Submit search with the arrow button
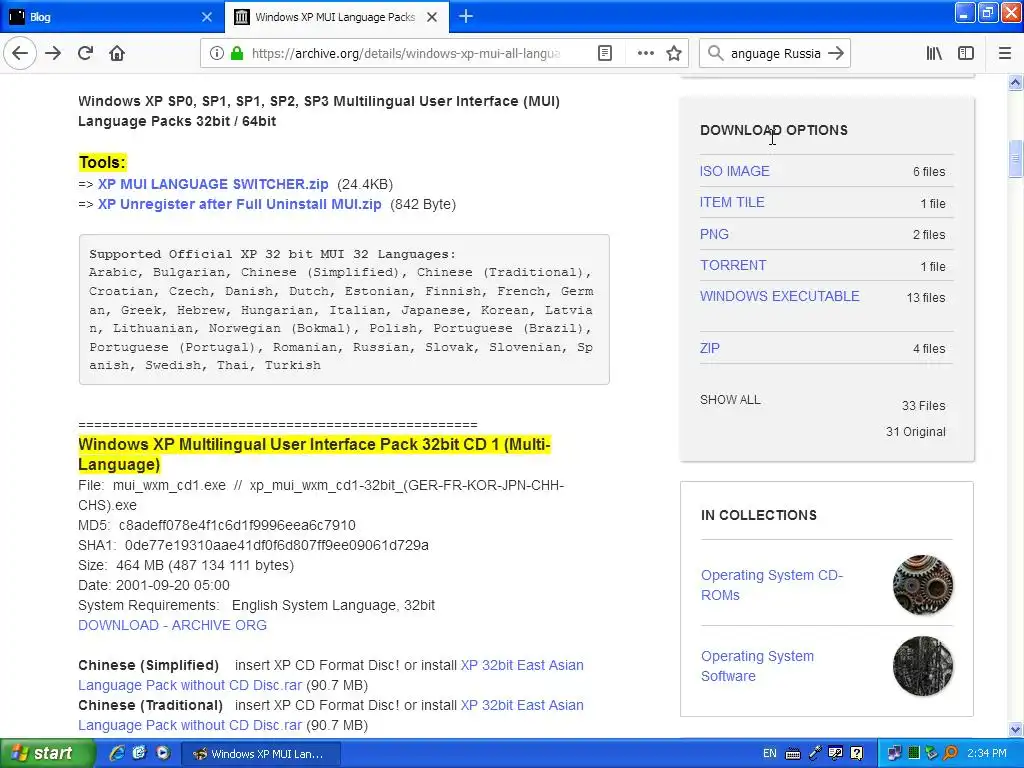Screen dimensions: 1024x768 836,53
